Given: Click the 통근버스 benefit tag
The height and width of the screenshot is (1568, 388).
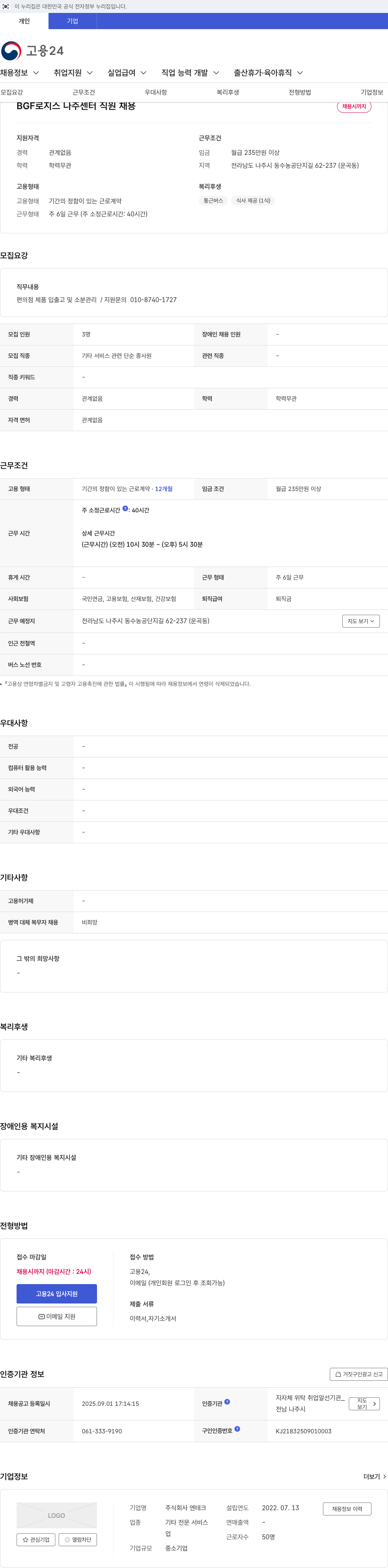Looking at the screenshot, I should pos(213,200).
